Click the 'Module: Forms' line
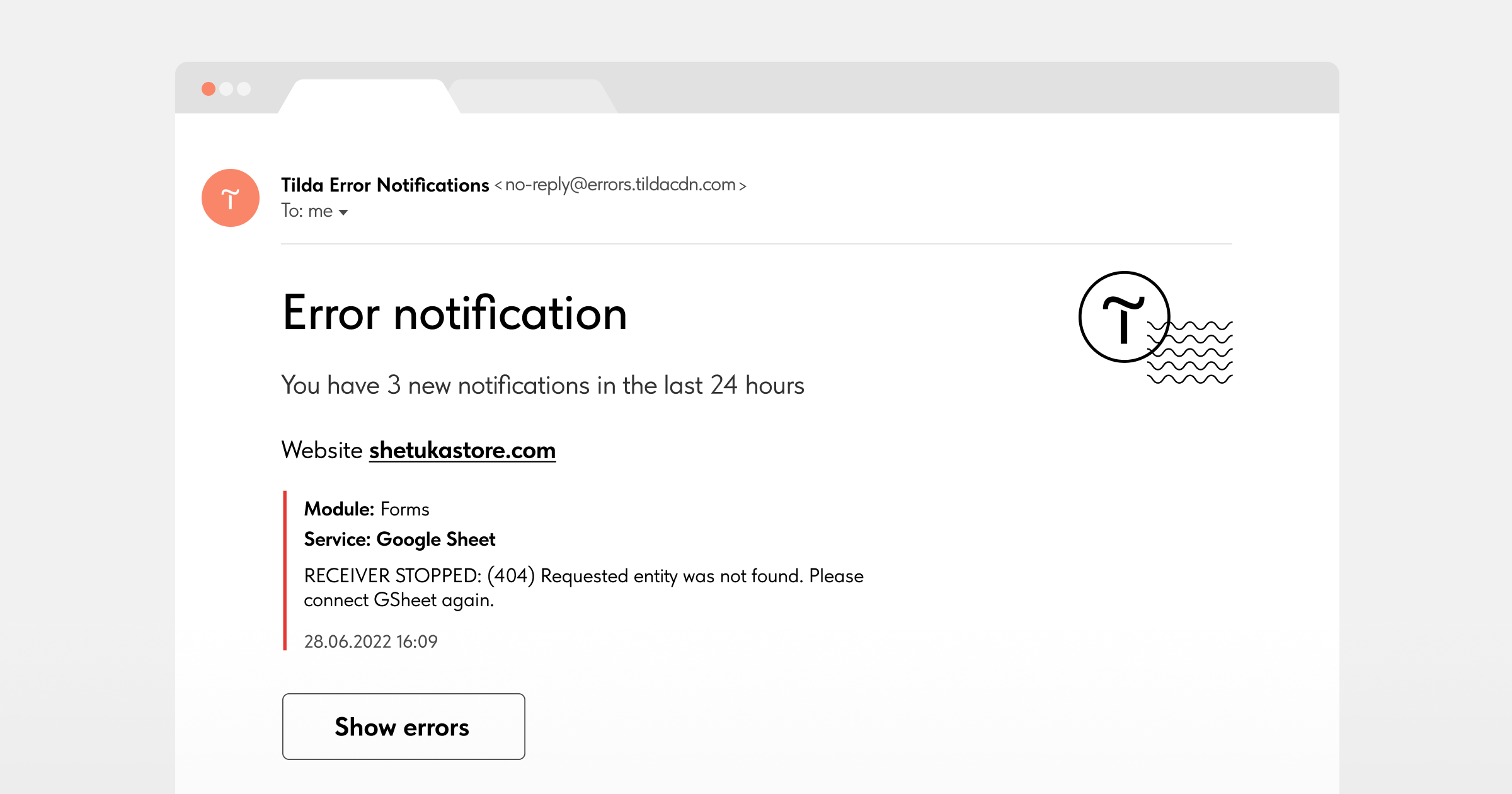Viewport: 1512px width, 794px height. [x=367, y=509]
